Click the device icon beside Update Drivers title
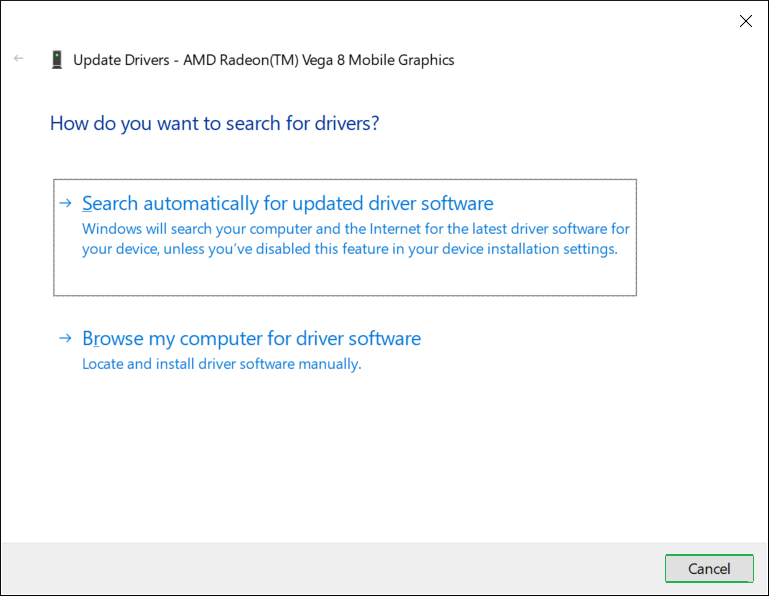 coord(57,60)
